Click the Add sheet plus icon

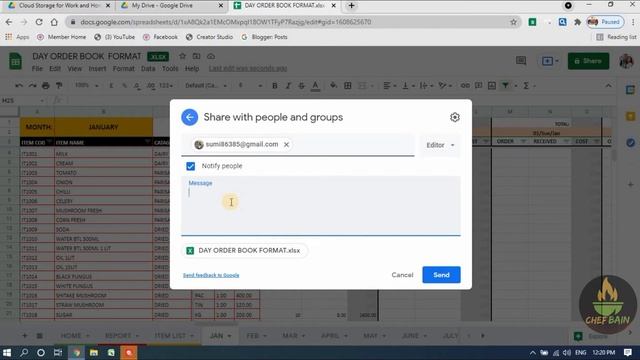pyautogui.click(x=25, y=336)
